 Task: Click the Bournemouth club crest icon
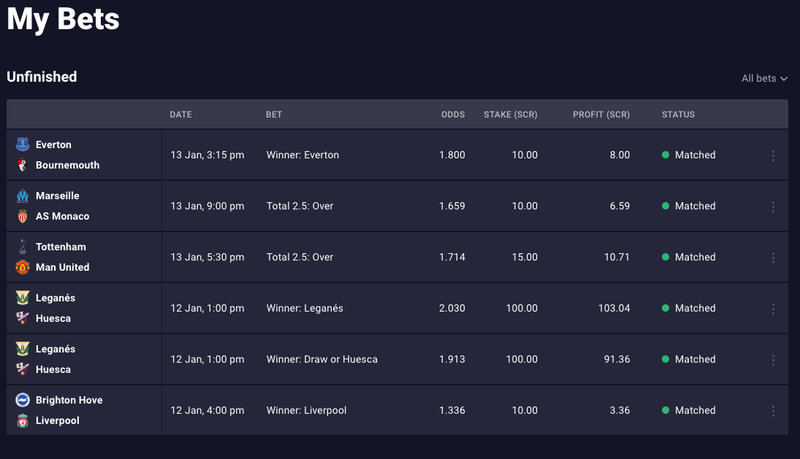coord(22,165)
